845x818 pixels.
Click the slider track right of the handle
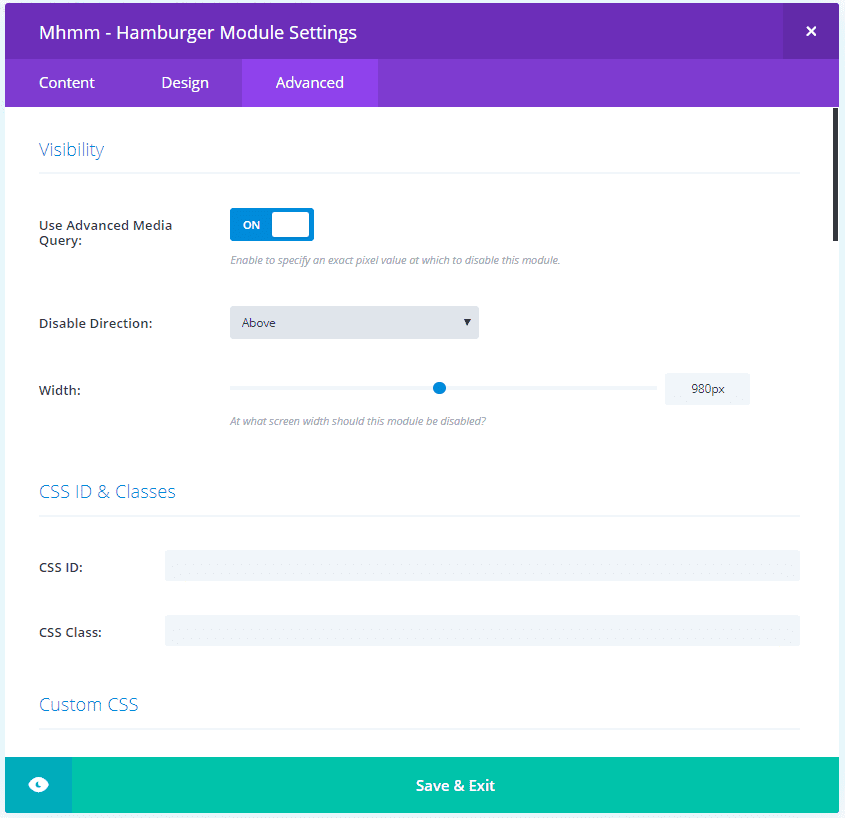point(551,388)
